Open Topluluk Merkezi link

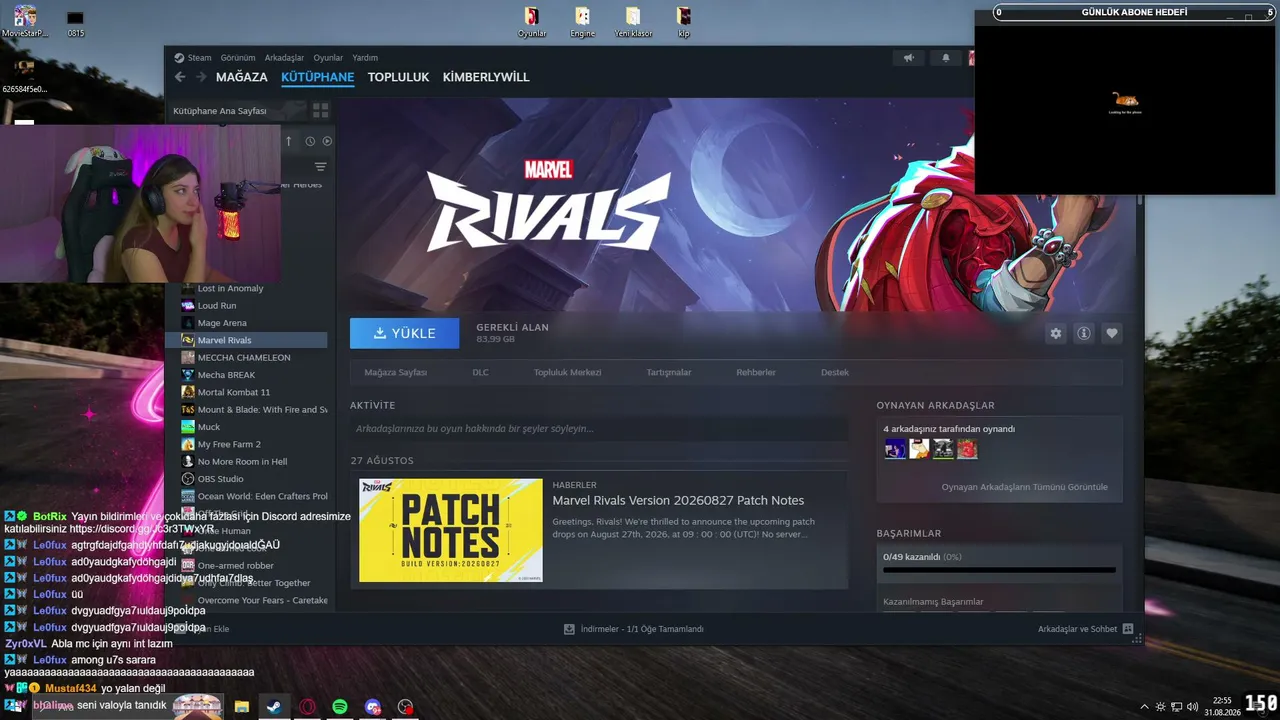pos(567,372)
